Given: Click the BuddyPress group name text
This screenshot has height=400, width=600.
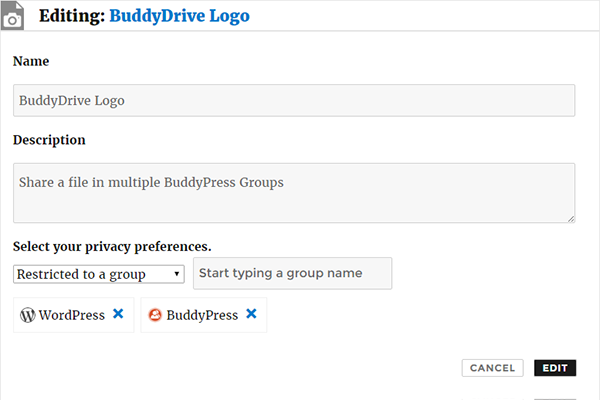Looking at the screenshot, I should [202, 315].
